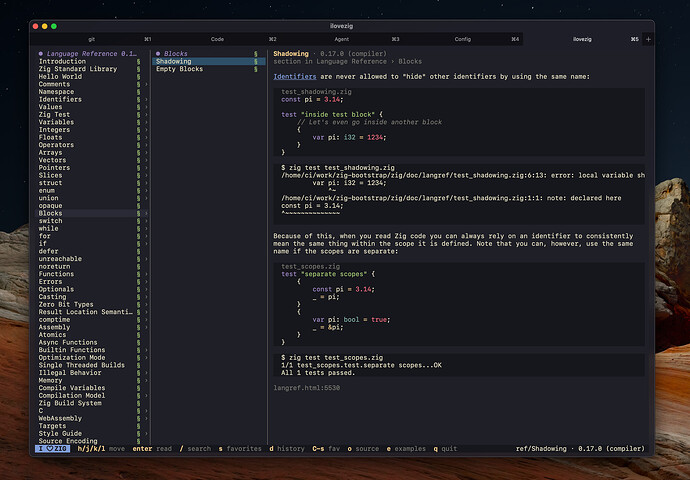Viewport: 690px width, 480px height.
Task: Expand the Zig Test entry chevron
Action: point(146,115)
